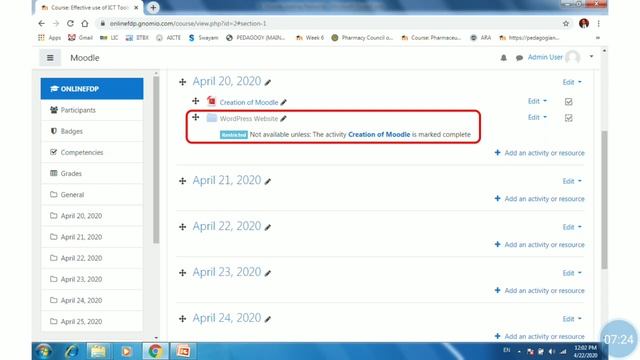Screen dimensions: 640x360
Task: Open a new Chrome tab
Action: [153, 7]
